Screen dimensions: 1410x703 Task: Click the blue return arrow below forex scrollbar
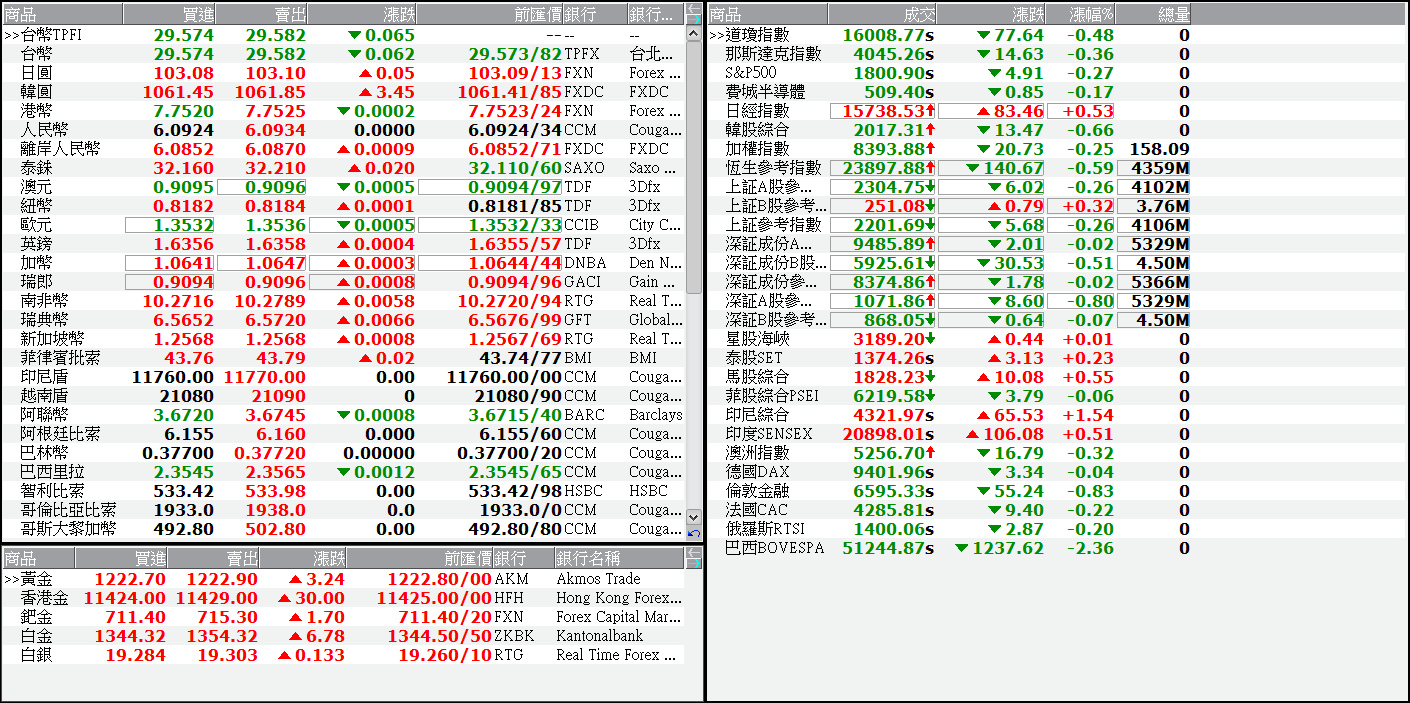[694, 533]
